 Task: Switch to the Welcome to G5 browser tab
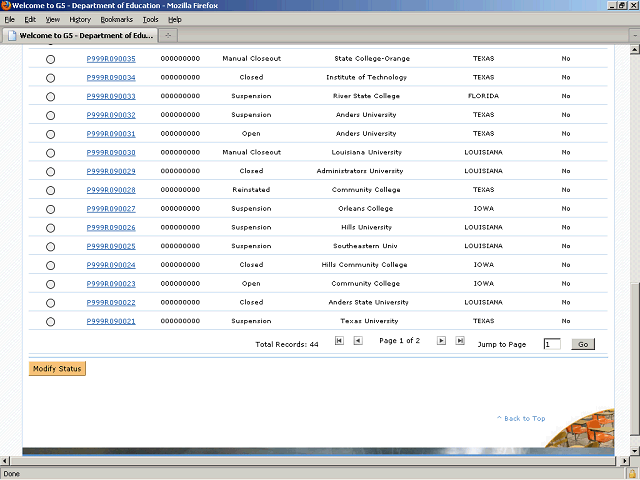(x=80, y=36)
